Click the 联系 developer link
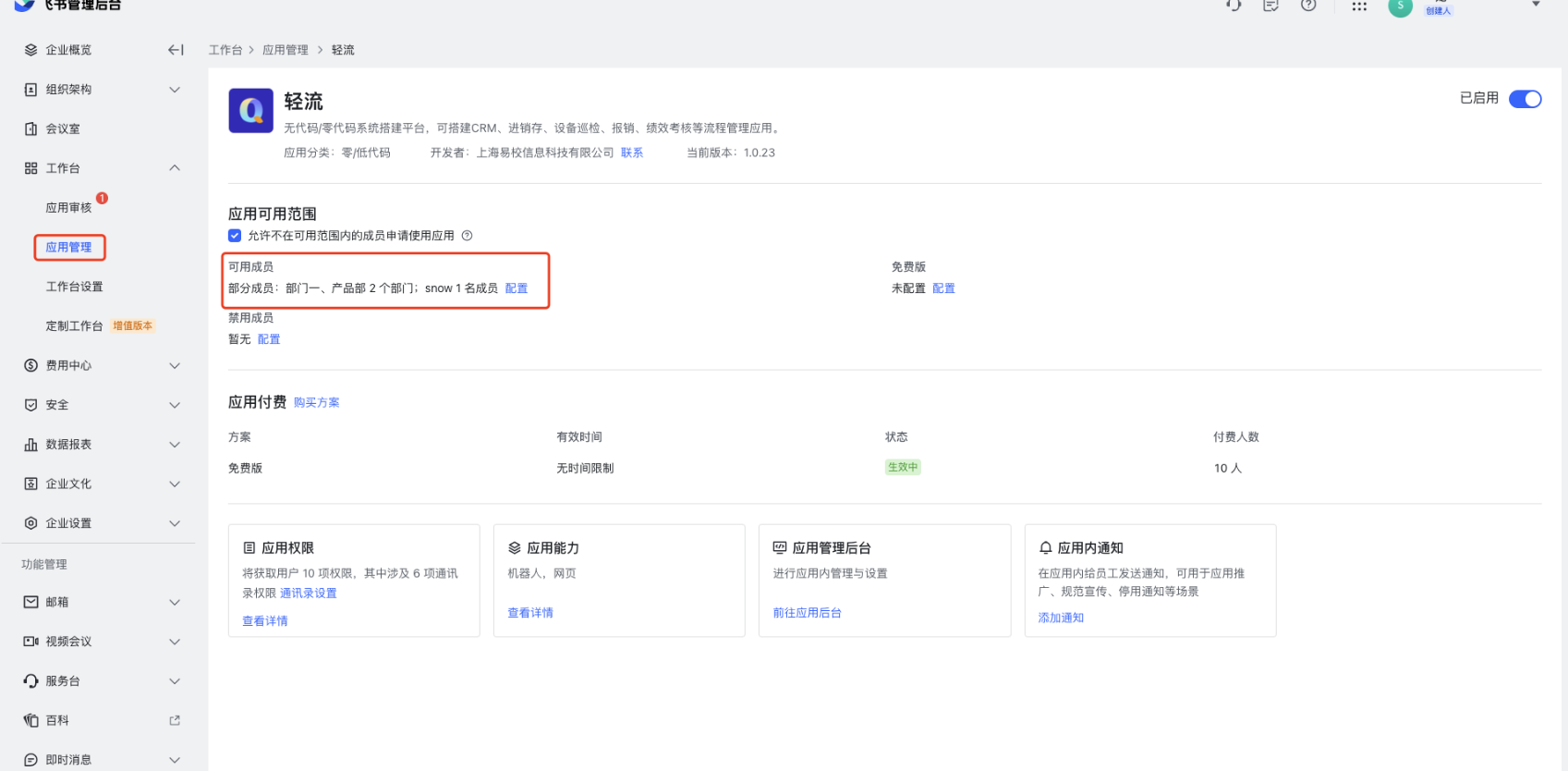Image resolution: width=1568 pixels, height=771 pixels. pos(632,153)
